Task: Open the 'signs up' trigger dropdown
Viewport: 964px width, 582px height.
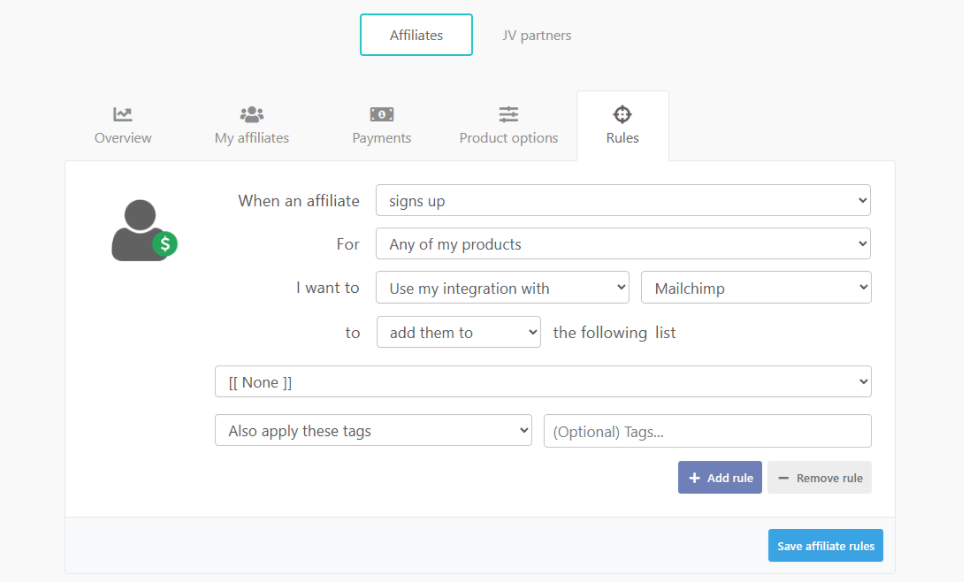Action: (x=623, y=201)
